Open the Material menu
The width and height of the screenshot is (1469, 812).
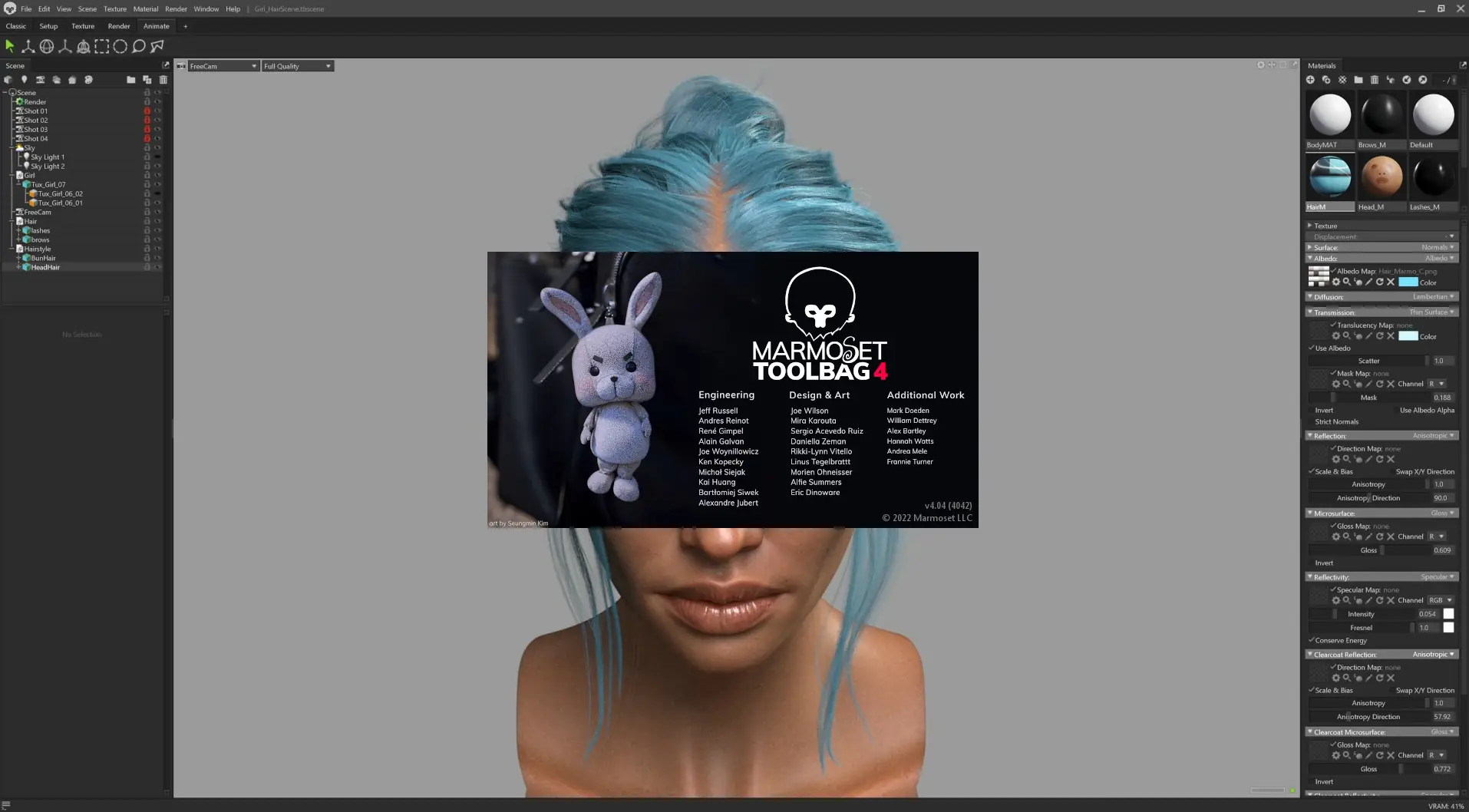tap(146, 8)
